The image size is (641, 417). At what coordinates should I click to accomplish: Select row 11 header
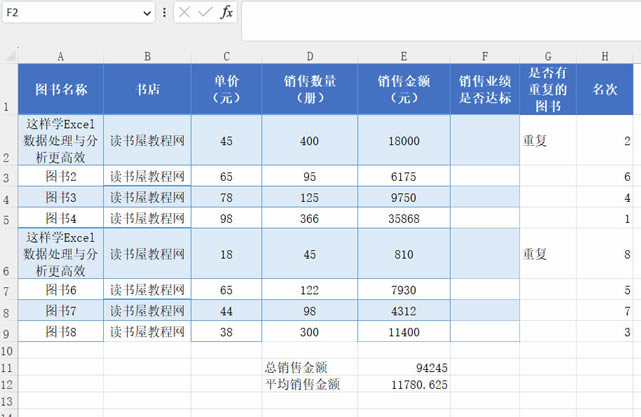8,367
